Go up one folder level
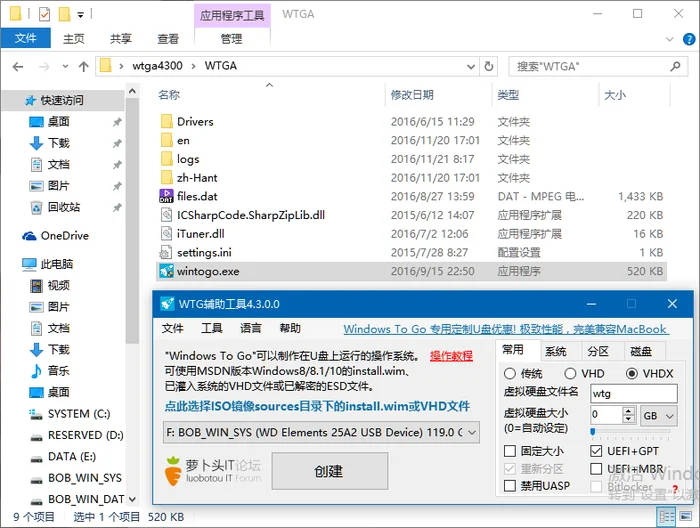The image size is (700, 528). click(x=83, y=67)
